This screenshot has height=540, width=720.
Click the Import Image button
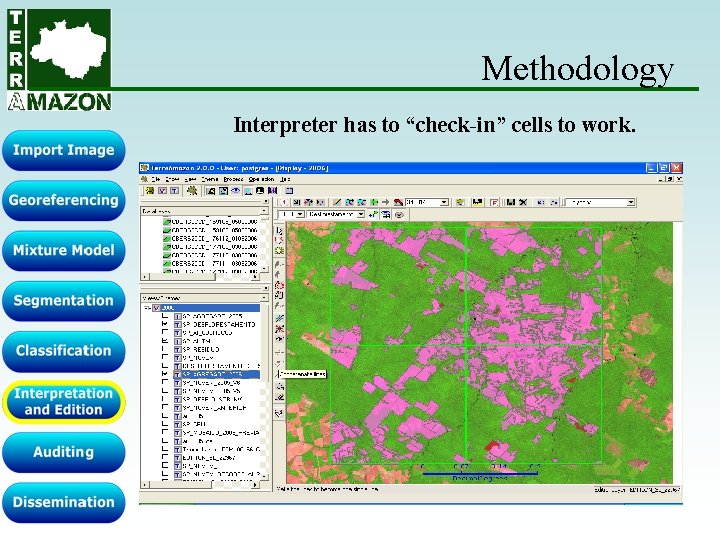(x=63, y=150)
